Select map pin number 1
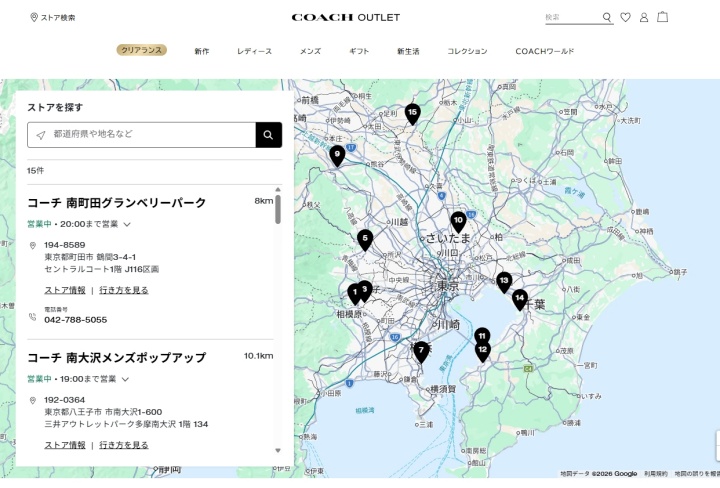The height and width of the screenshot is (488, 720). pyautogui.click(x=354, y=294)
